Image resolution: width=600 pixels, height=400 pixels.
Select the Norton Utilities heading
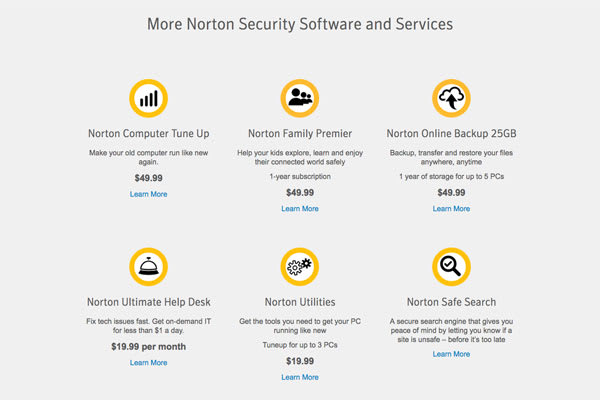pyautogui.click(x=299, y=301)
